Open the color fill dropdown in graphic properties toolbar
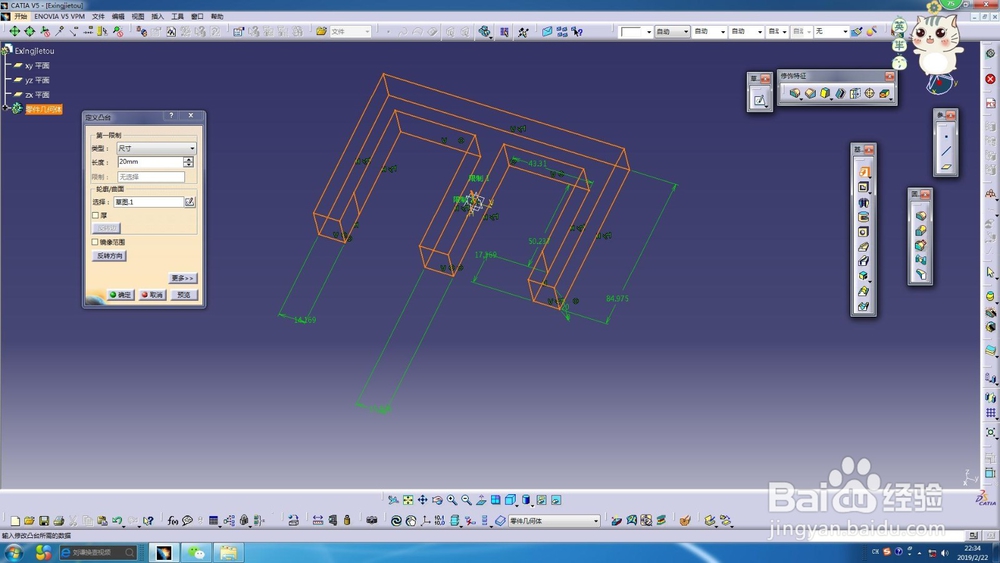Image resolution: width=1000 pixels, height=563 pixels. click(636, 31)
